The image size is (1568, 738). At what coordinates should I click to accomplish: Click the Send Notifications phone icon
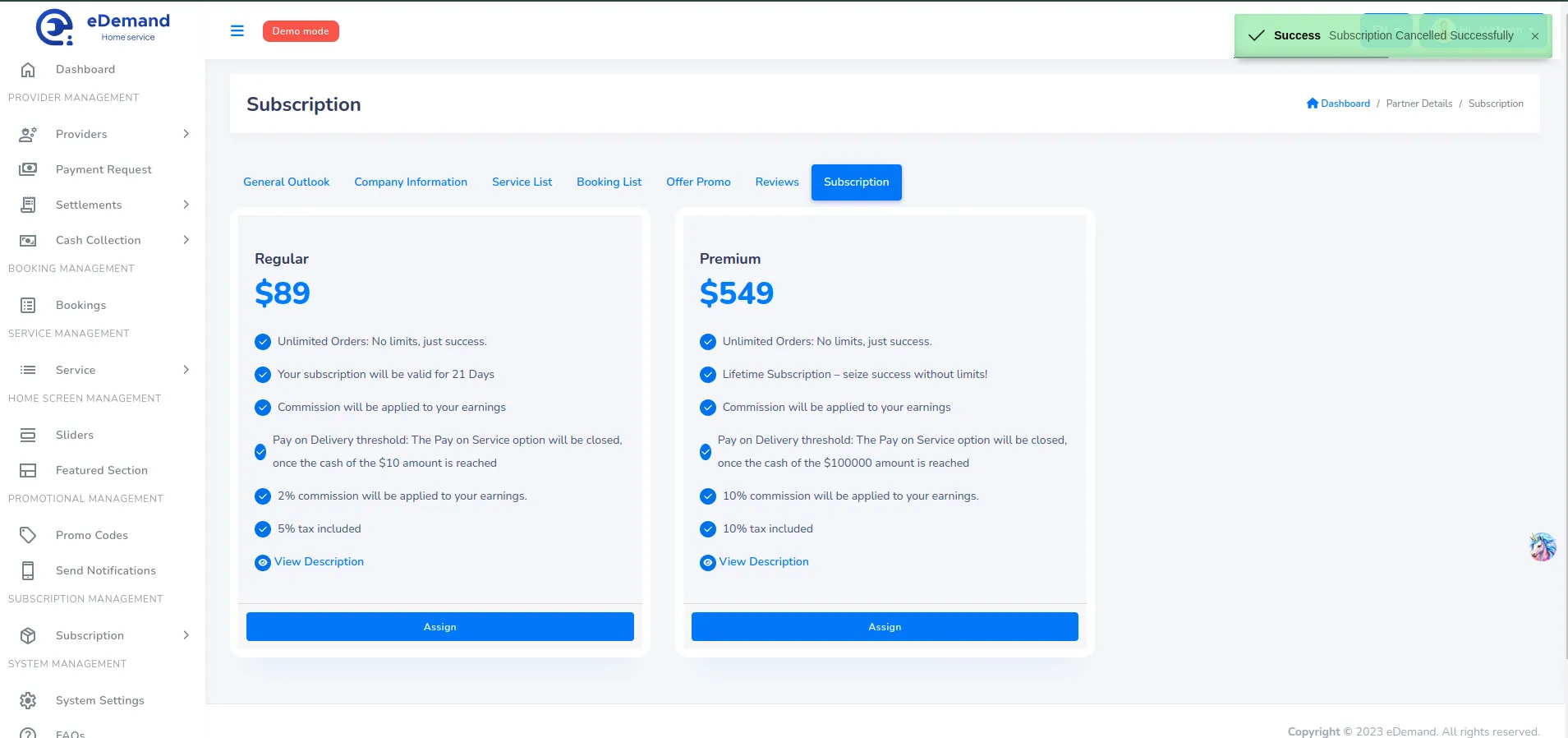point(28,570)
